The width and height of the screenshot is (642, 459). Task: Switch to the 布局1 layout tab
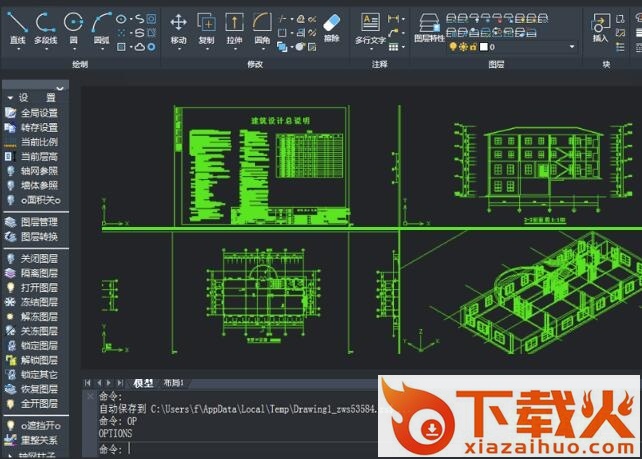174,383
